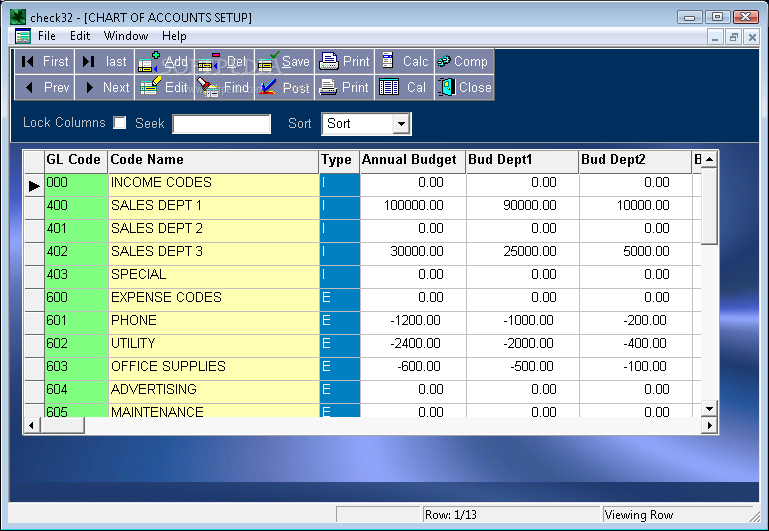Save the current record

click(x=284, y=62)
